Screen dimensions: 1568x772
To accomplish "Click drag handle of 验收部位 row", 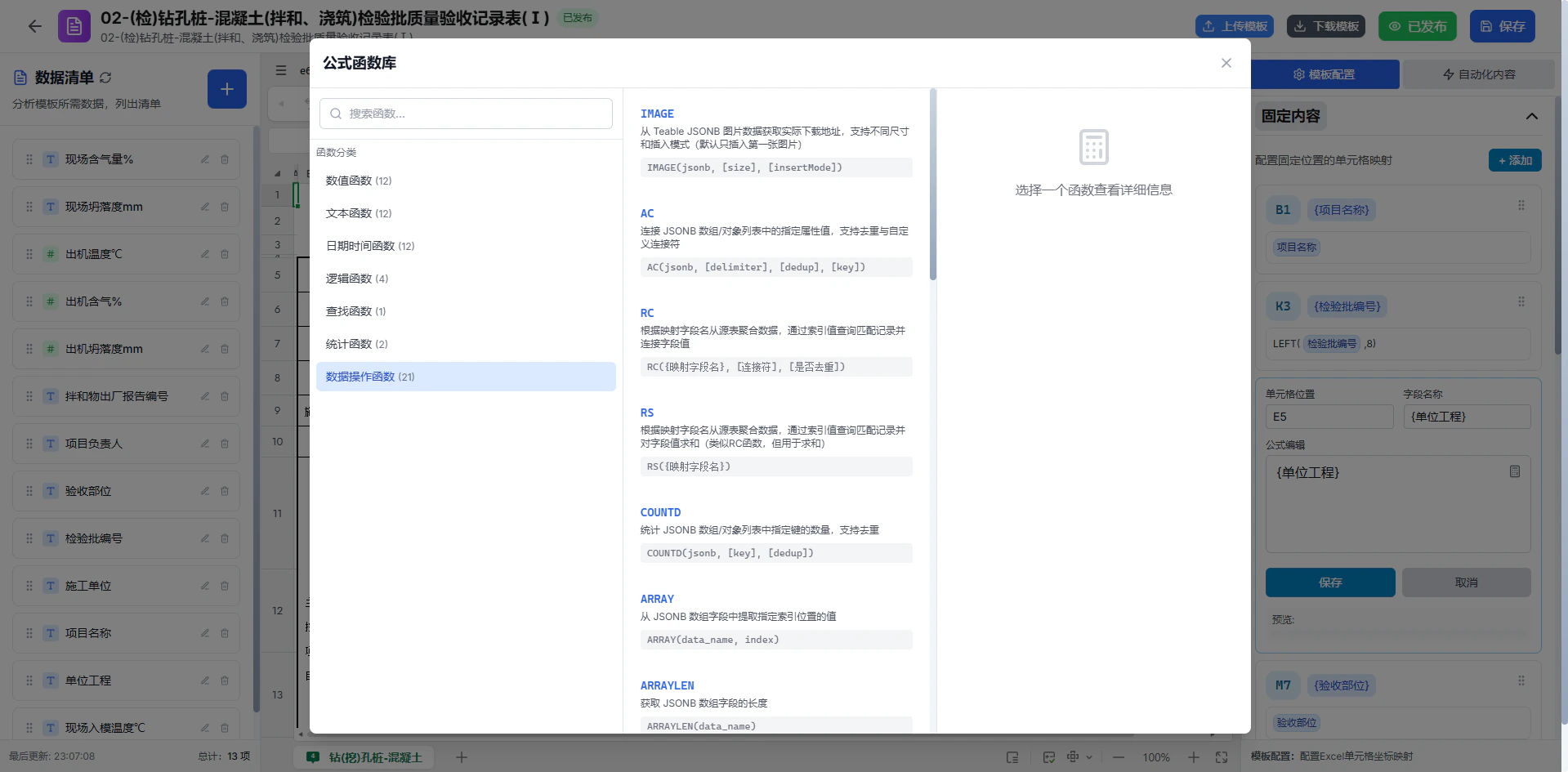I will tap(29, 491).
